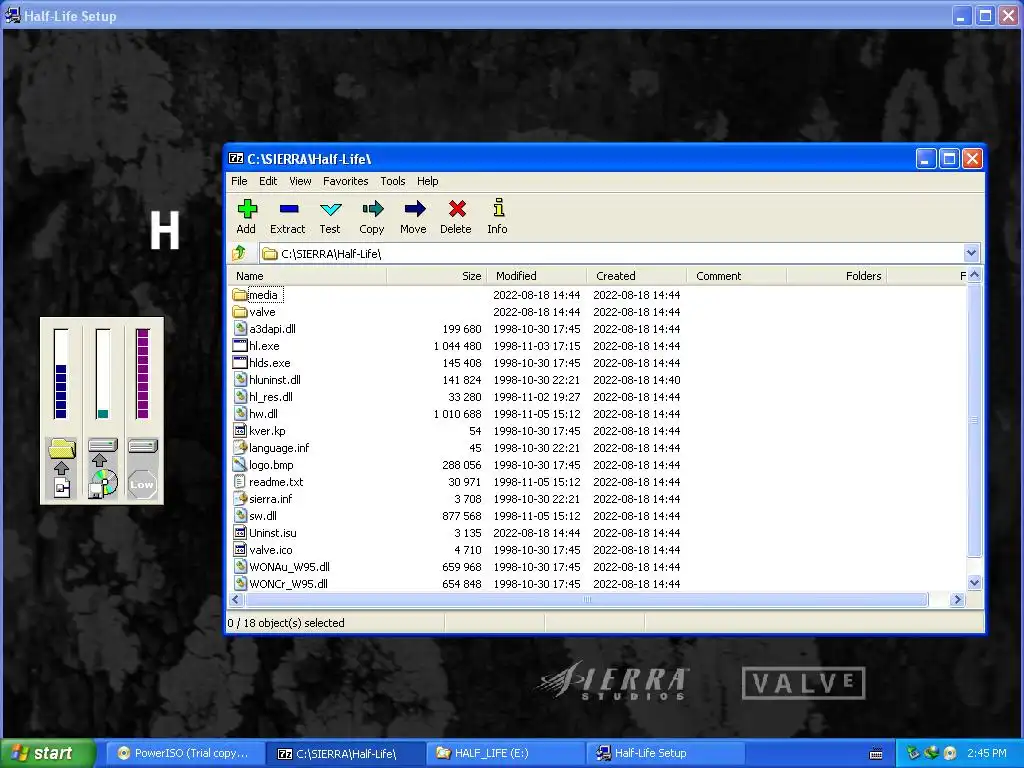Click the Low priority icon in setup panel
Screen dimensions: 1024x768
click(142, 484)
